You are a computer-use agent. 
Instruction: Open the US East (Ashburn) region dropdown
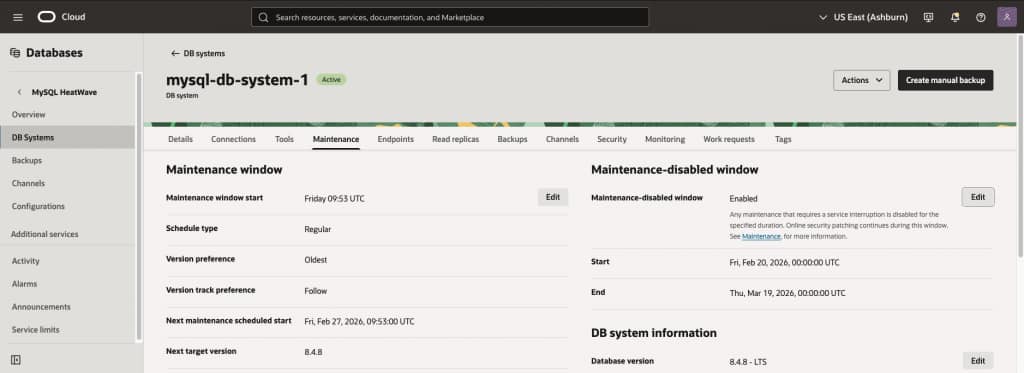click(863, 18)
